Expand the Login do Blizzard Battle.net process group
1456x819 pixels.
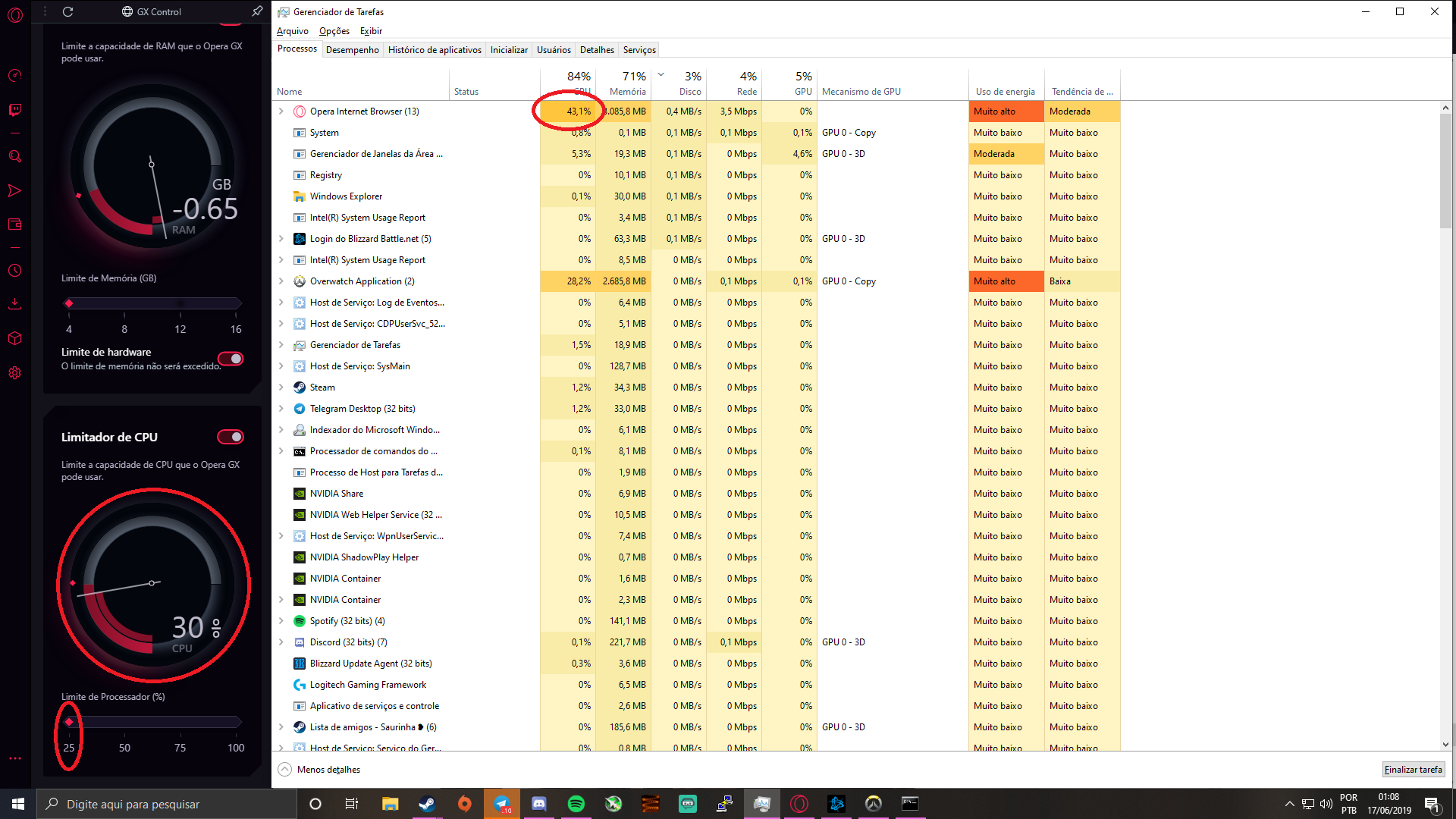(x=281, y=238)
